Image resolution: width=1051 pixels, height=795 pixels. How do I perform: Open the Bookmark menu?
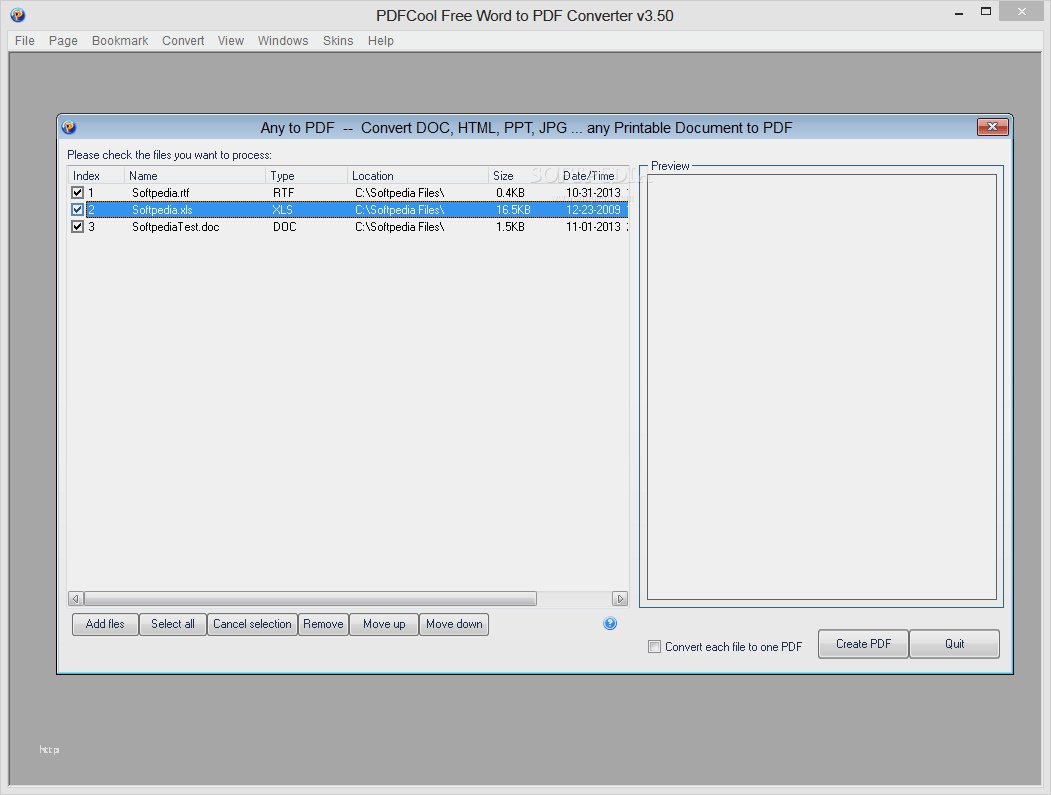click(120, 41)
